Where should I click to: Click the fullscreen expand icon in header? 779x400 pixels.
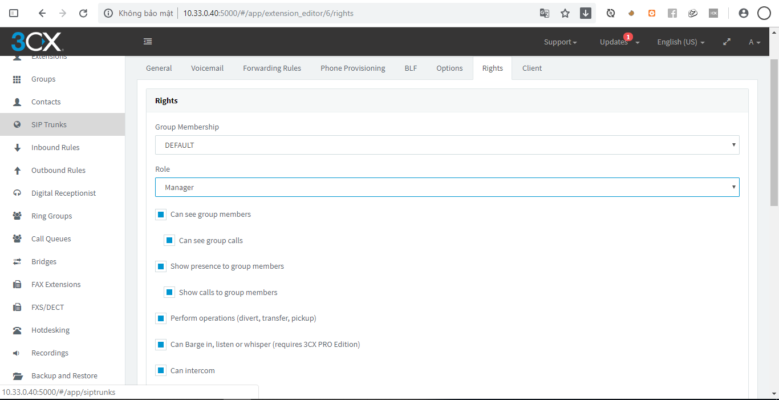click(727, 42)
